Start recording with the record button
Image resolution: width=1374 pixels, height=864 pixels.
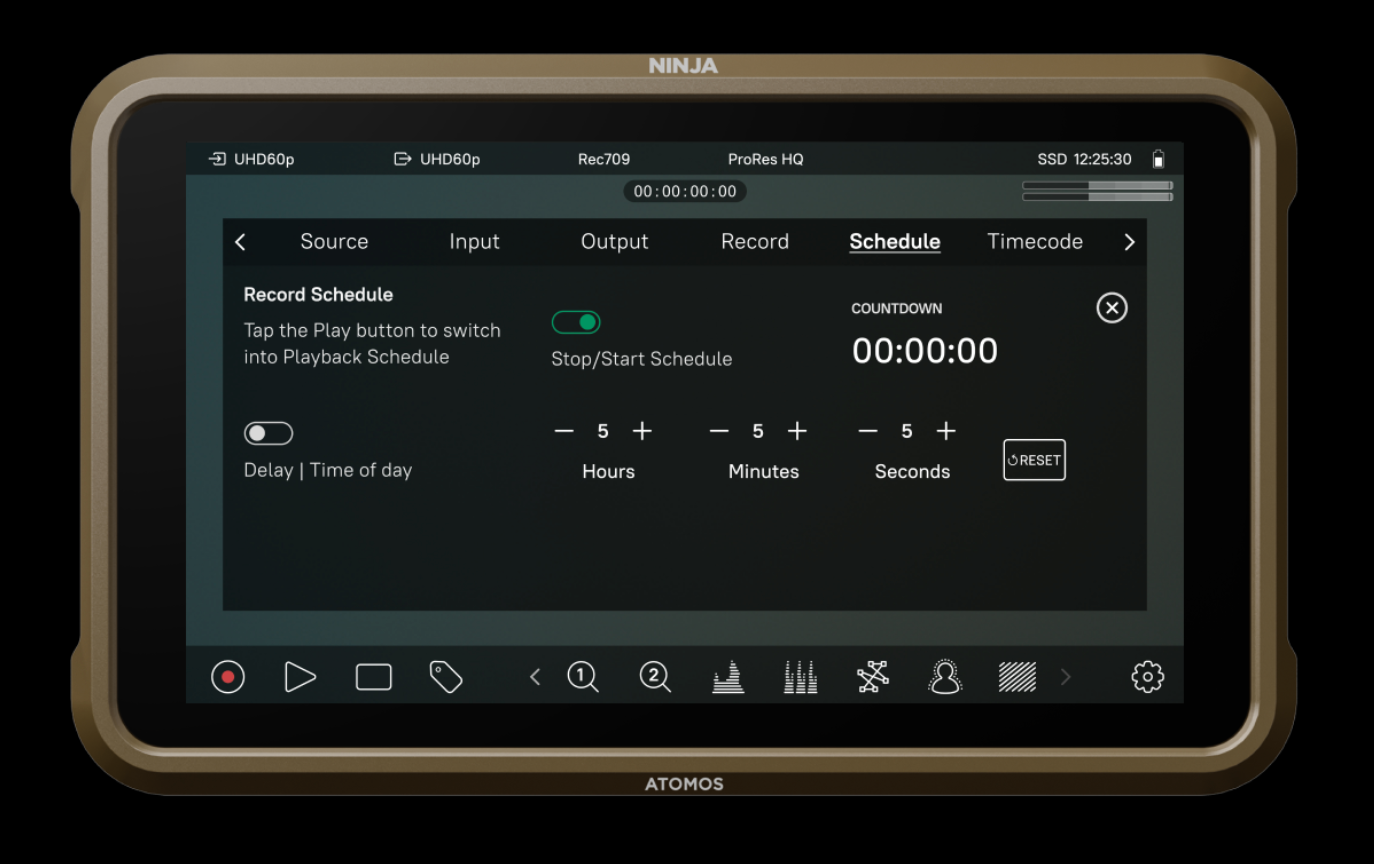[x=227, y=677]
